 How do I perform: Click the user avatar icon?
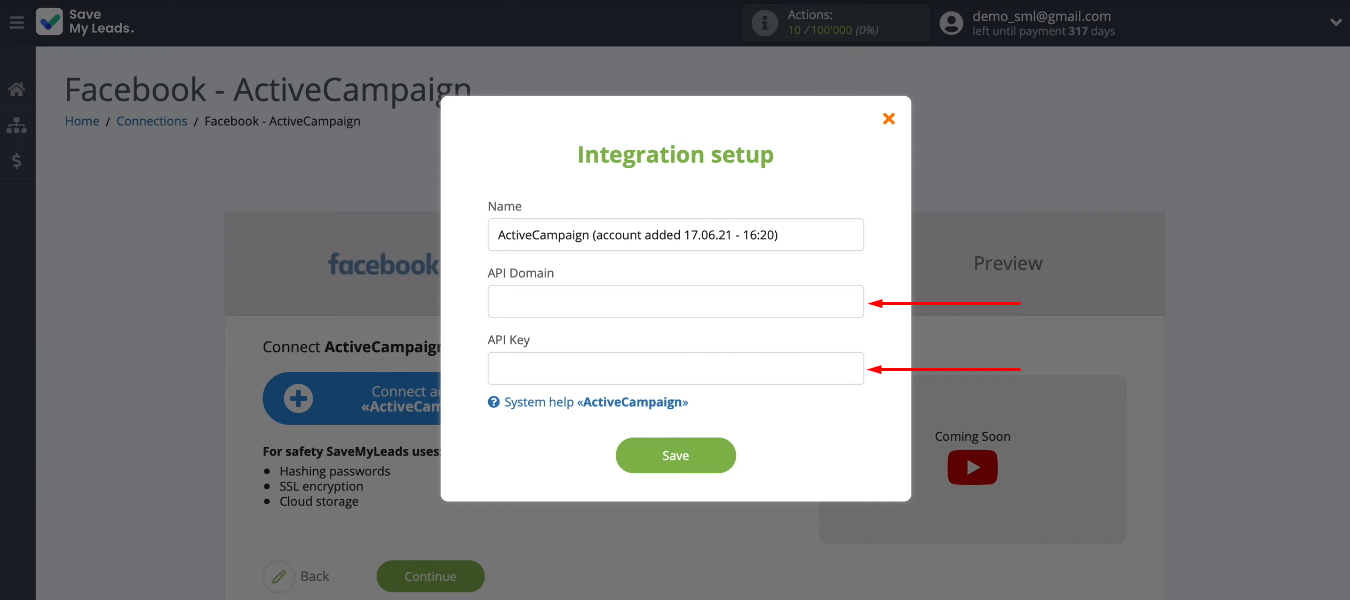click(x=951, y=22)
